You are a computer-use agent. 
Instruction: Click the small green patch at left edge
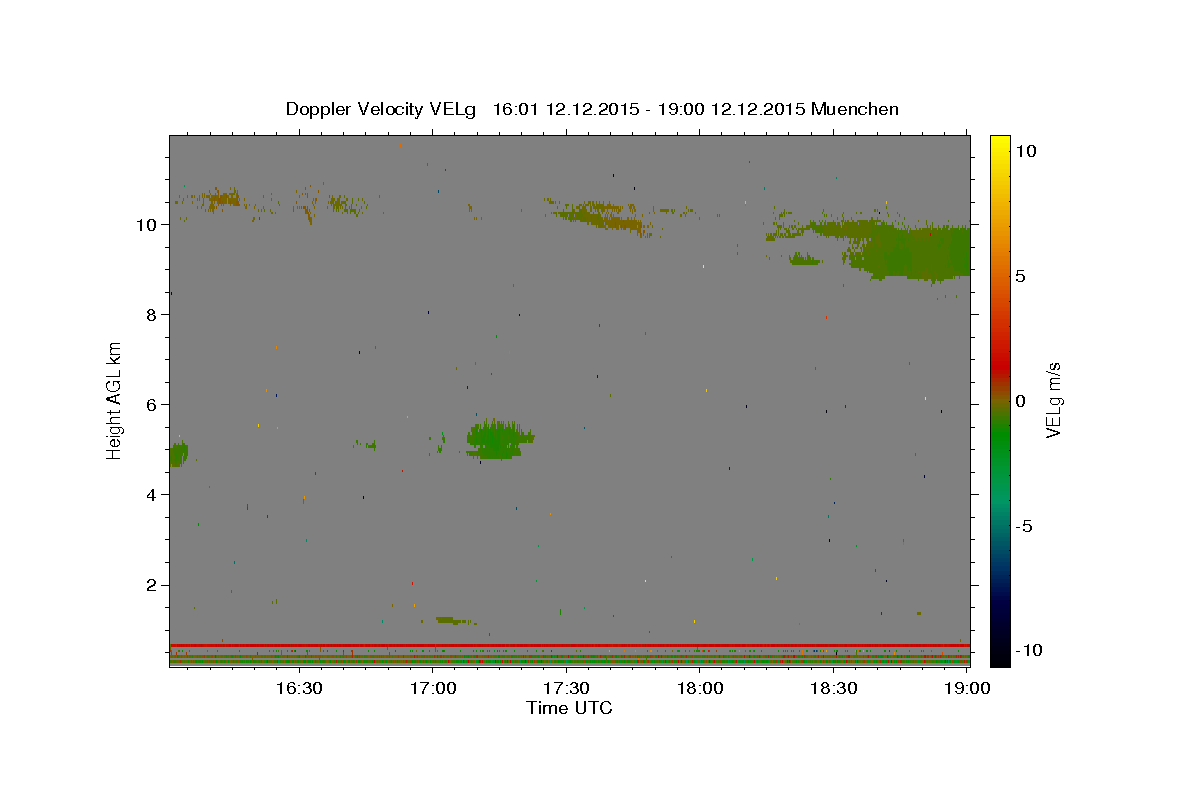tap(178, 454)
